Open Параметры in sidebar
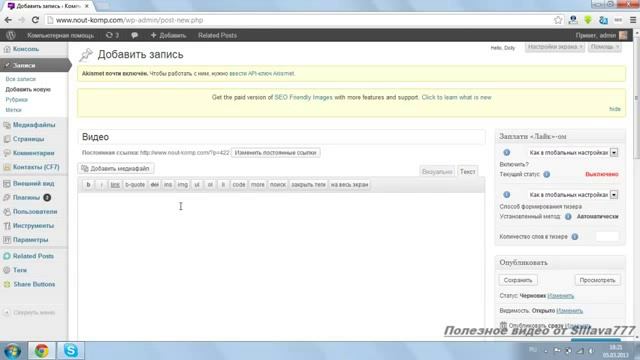 click(30, 240)
